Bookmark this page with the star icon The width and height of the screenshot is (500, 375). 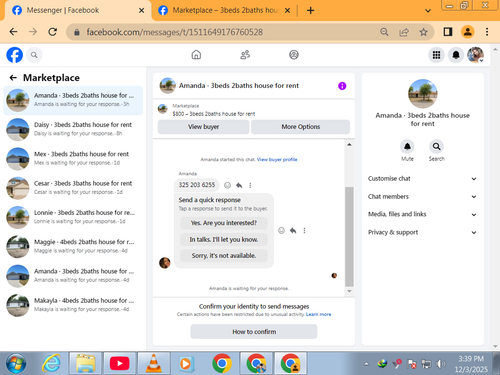[x=423, y=32]
